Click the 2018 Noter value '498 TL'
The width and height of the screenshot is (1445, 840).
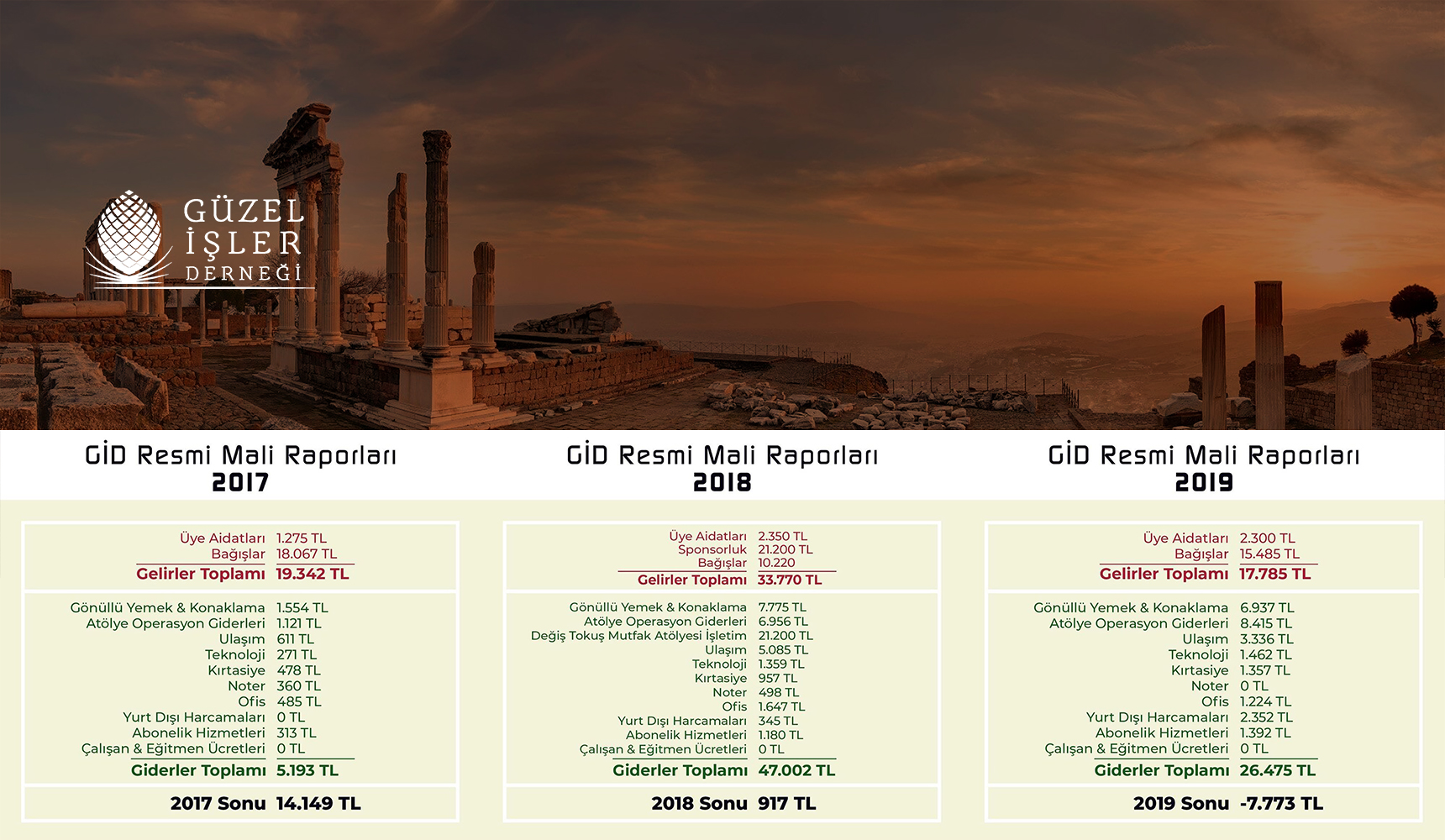click(779, 693)
